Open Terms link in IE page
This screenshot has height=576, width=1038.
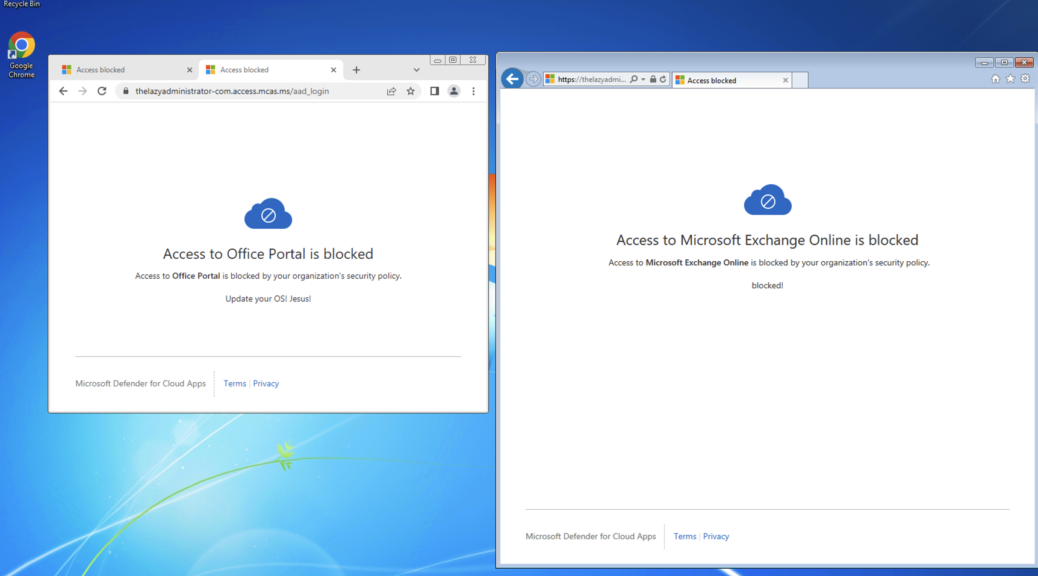point(684,536)
